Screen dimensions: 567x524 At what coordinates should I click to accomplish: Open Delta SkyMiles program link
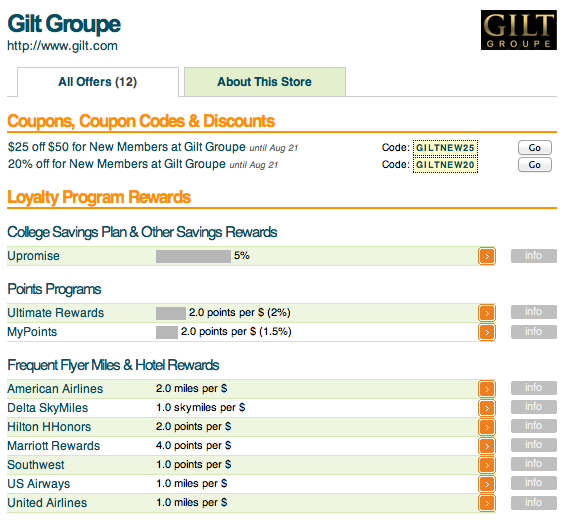point(48,408)
